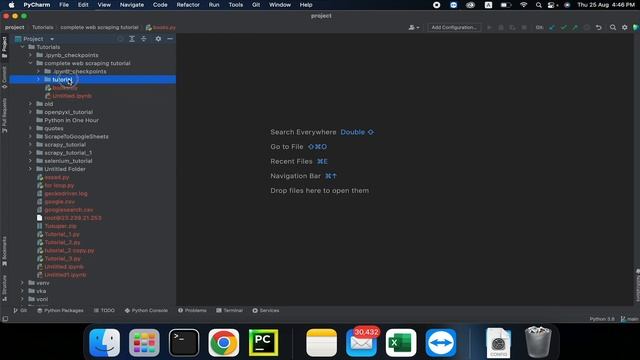Select Untitled1.ipynb in project tree
The width and height of the screenshot is (640, 360).
pos(65,275)
